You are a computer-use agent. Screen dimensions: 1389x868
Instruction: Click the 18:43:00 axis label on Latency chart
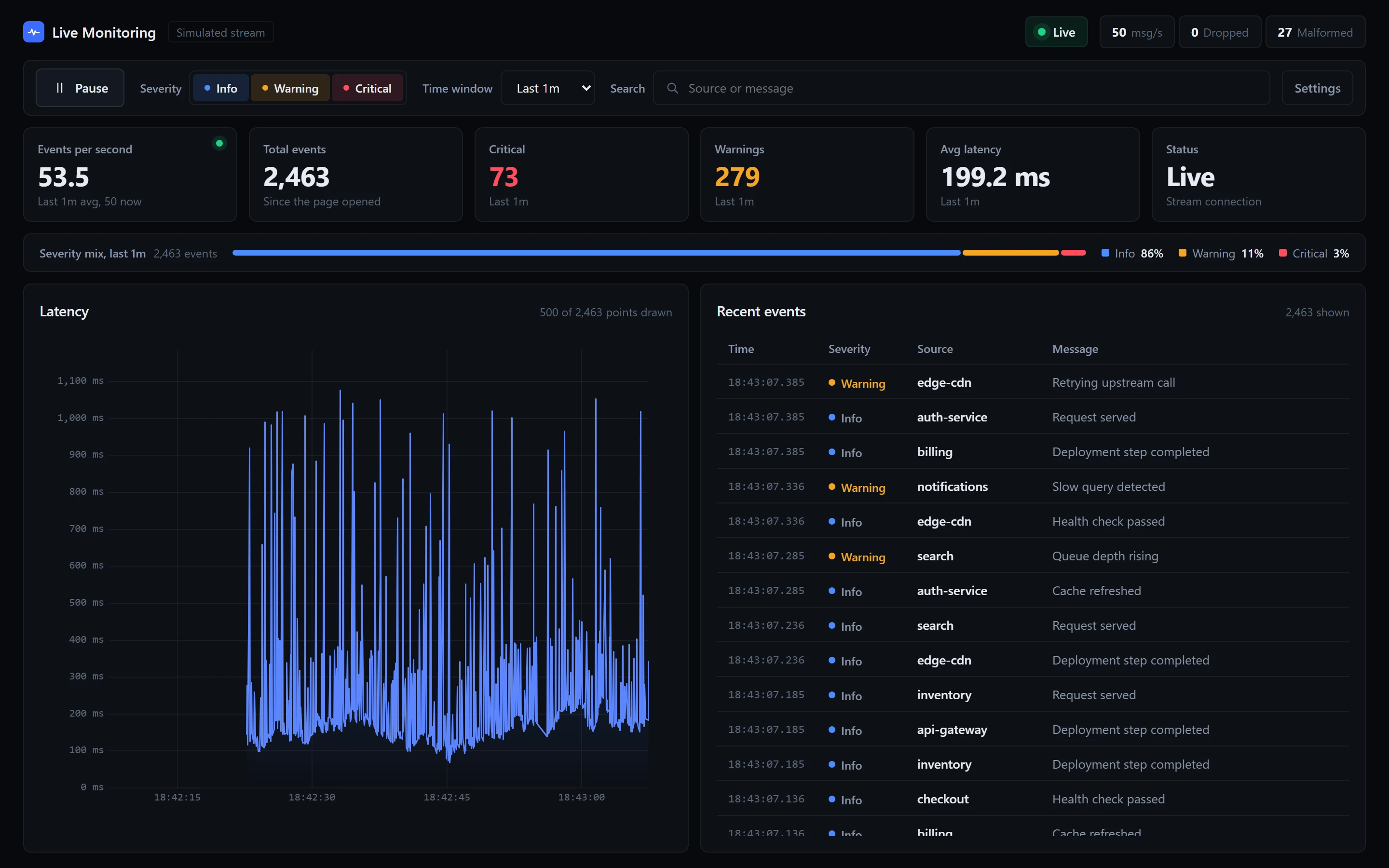pos(582,798)
